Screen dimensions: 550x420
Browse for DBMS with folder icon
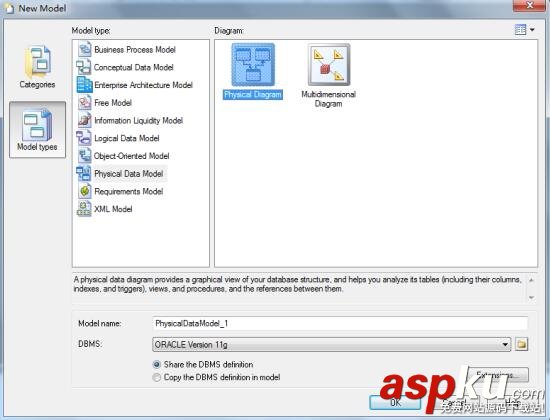point(522,344)
